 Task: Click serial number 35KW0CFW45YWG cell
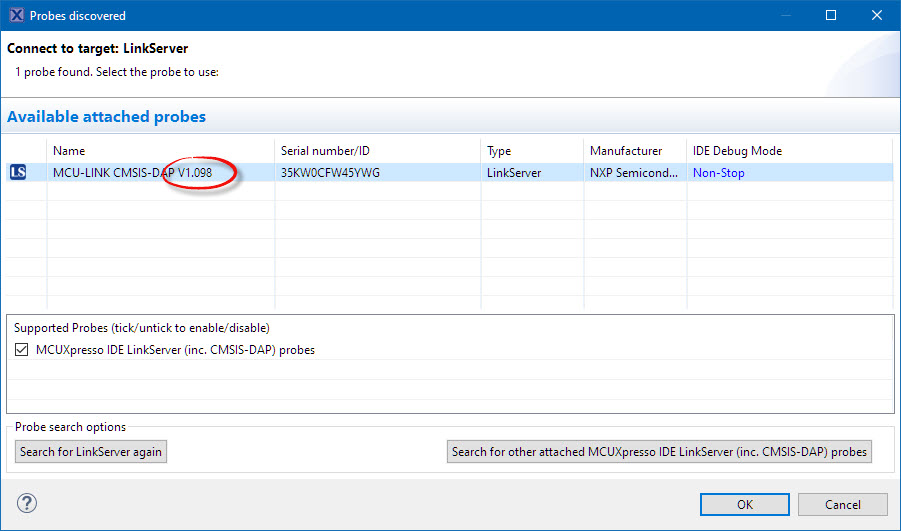[x=330, y=173]
